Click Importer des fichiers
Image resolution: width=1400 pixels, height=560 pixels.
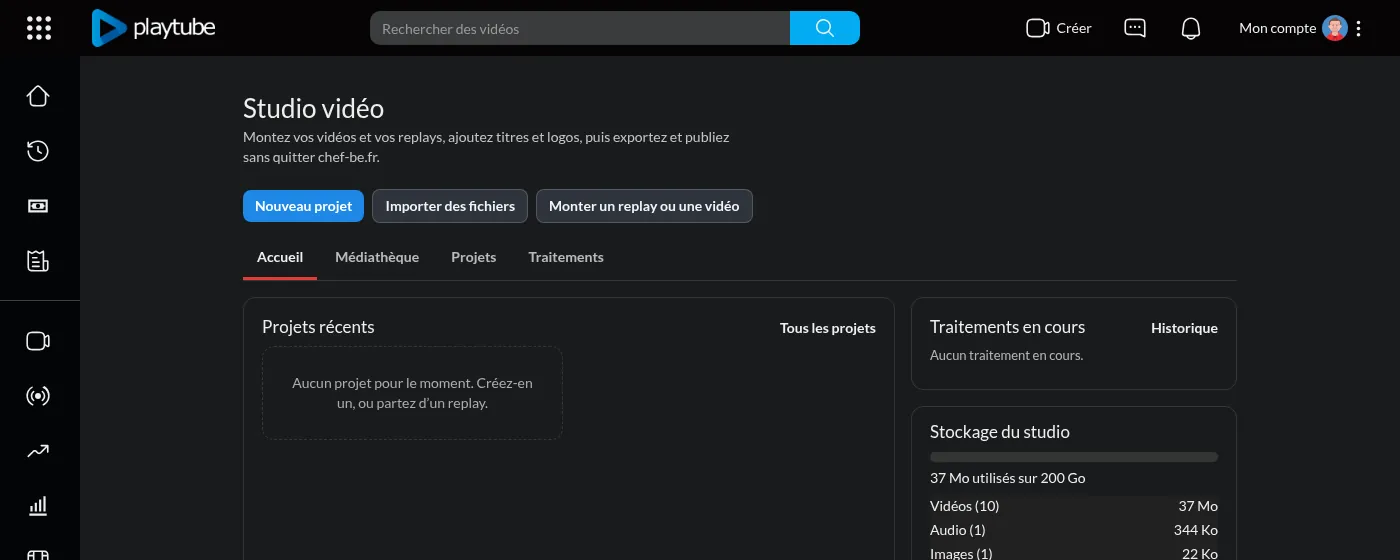450,206
